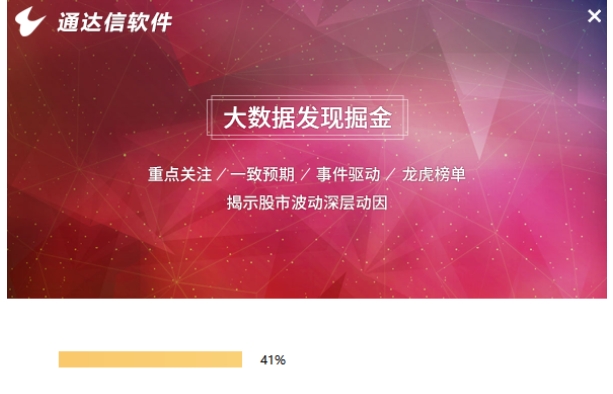
Task: Click the slash separator after 重点关注
Action: (x=221, y=174)
